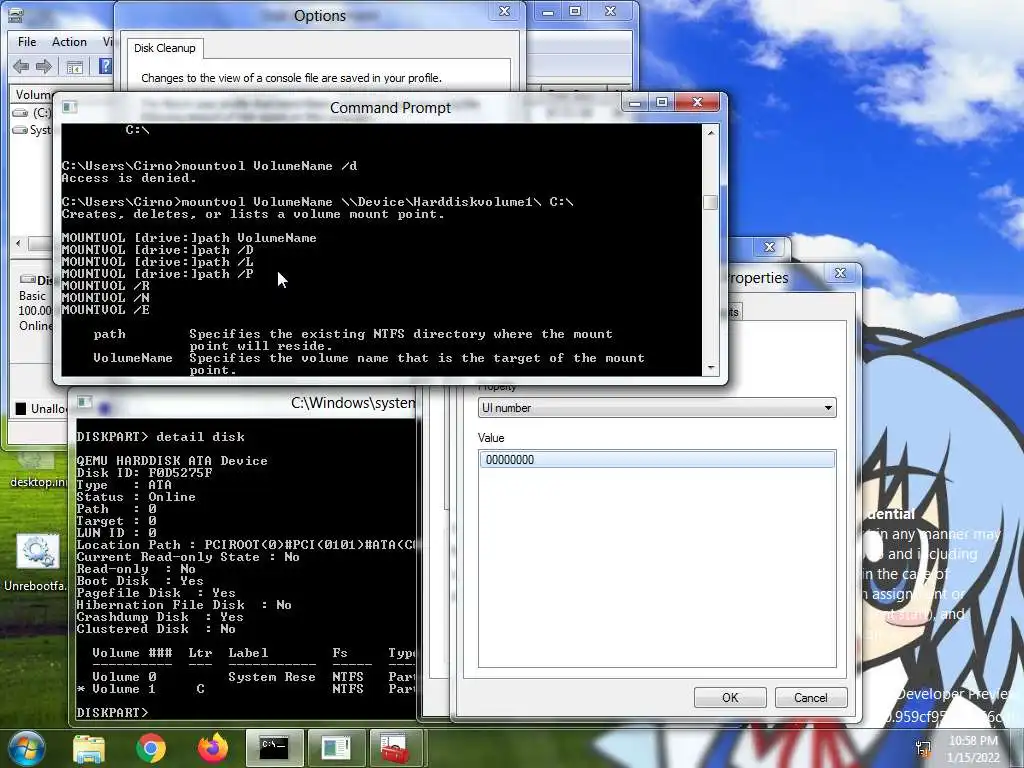The image size is (1024, 768).
Task: Select the Unrebootfa desktop gear icon
Action: pos(38,552)
